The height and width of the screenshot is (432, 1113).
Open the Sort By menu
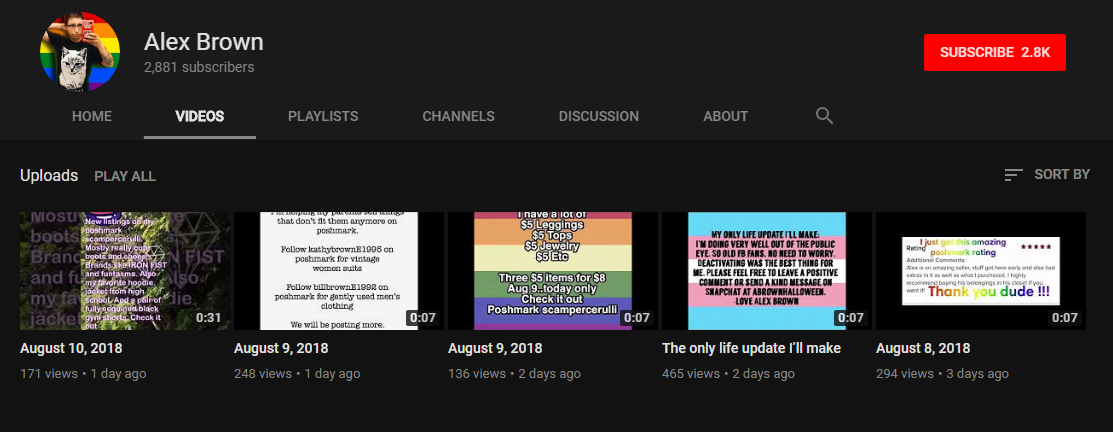[x=1047, y=175]
